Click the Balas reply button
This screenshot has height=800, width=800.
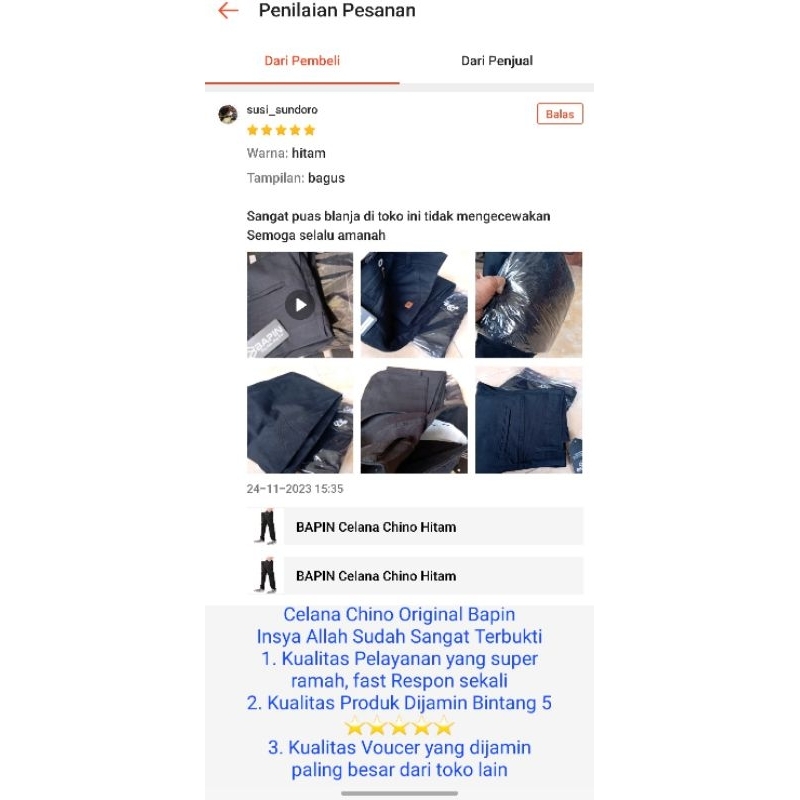click(x=560, y=114)
